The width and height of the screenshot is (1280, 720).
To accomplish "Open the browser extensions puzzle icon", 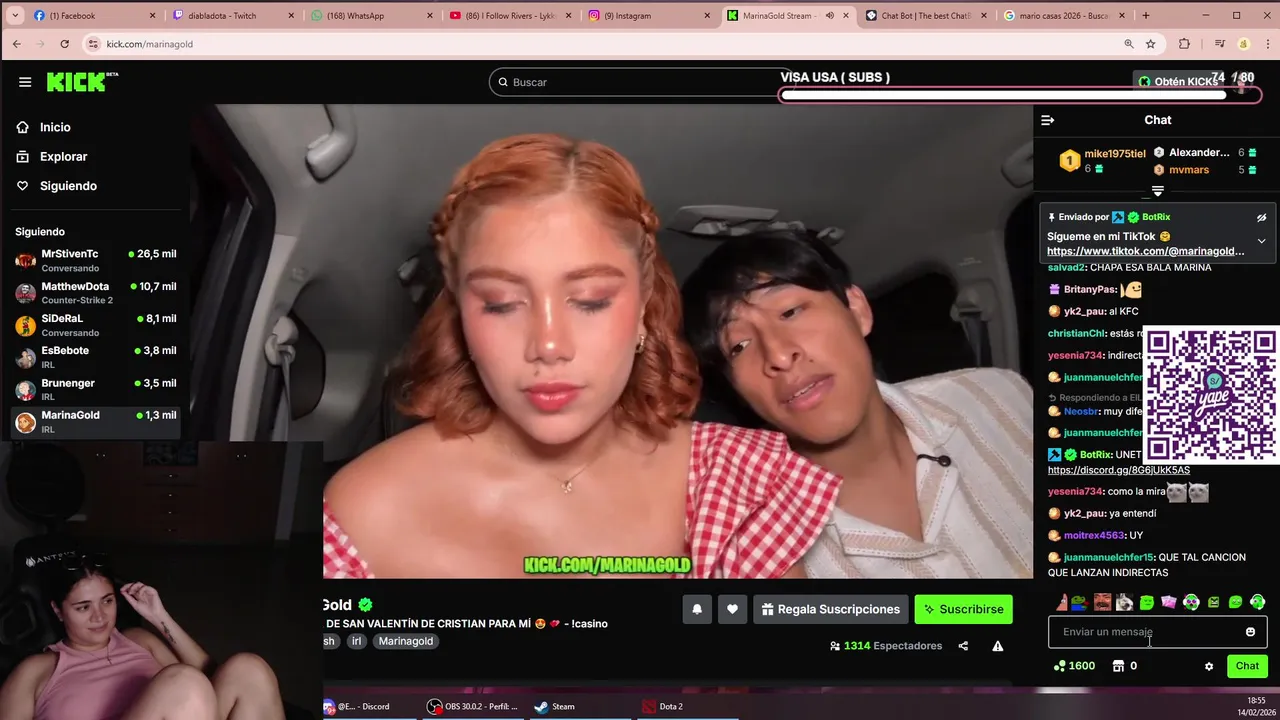I will tap(1185, 44).
